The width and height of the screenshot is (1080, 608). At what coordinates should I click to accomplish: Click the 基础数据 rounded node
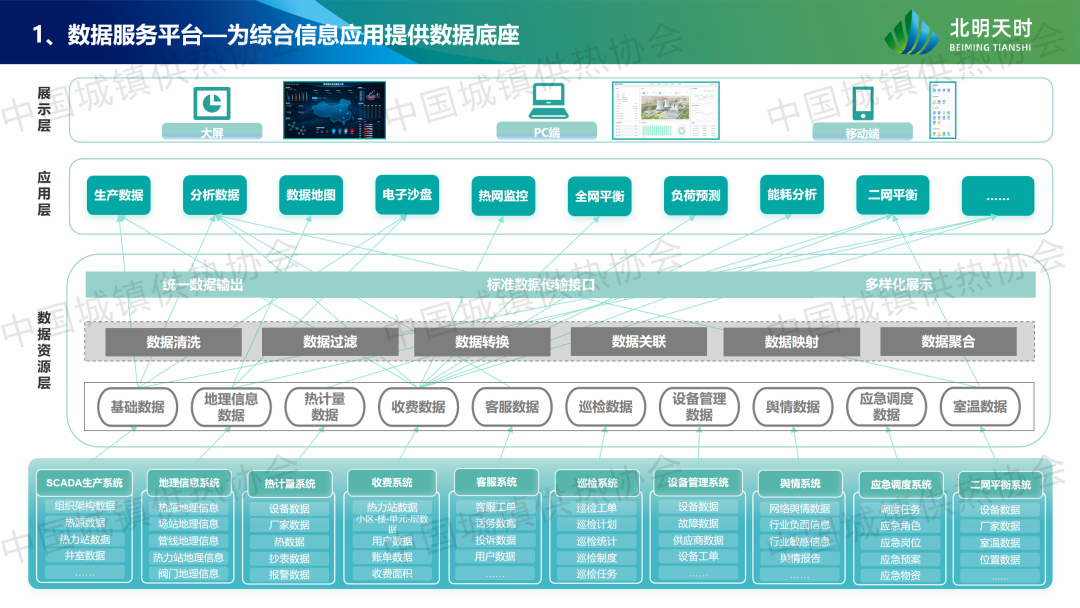click(x=137, y=407)
